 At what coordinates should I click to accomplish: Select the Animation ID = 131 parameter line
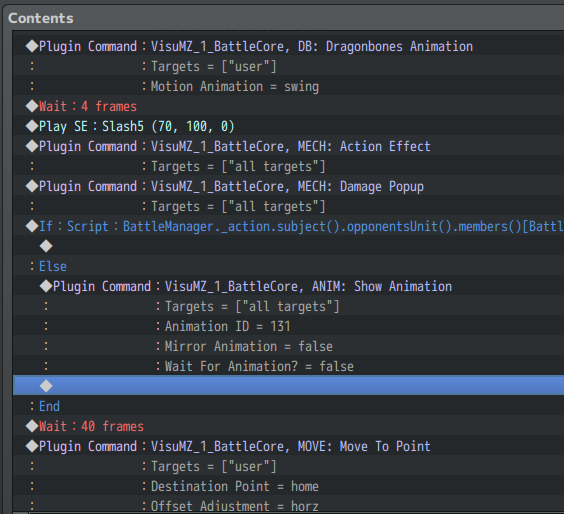(288, 326)
